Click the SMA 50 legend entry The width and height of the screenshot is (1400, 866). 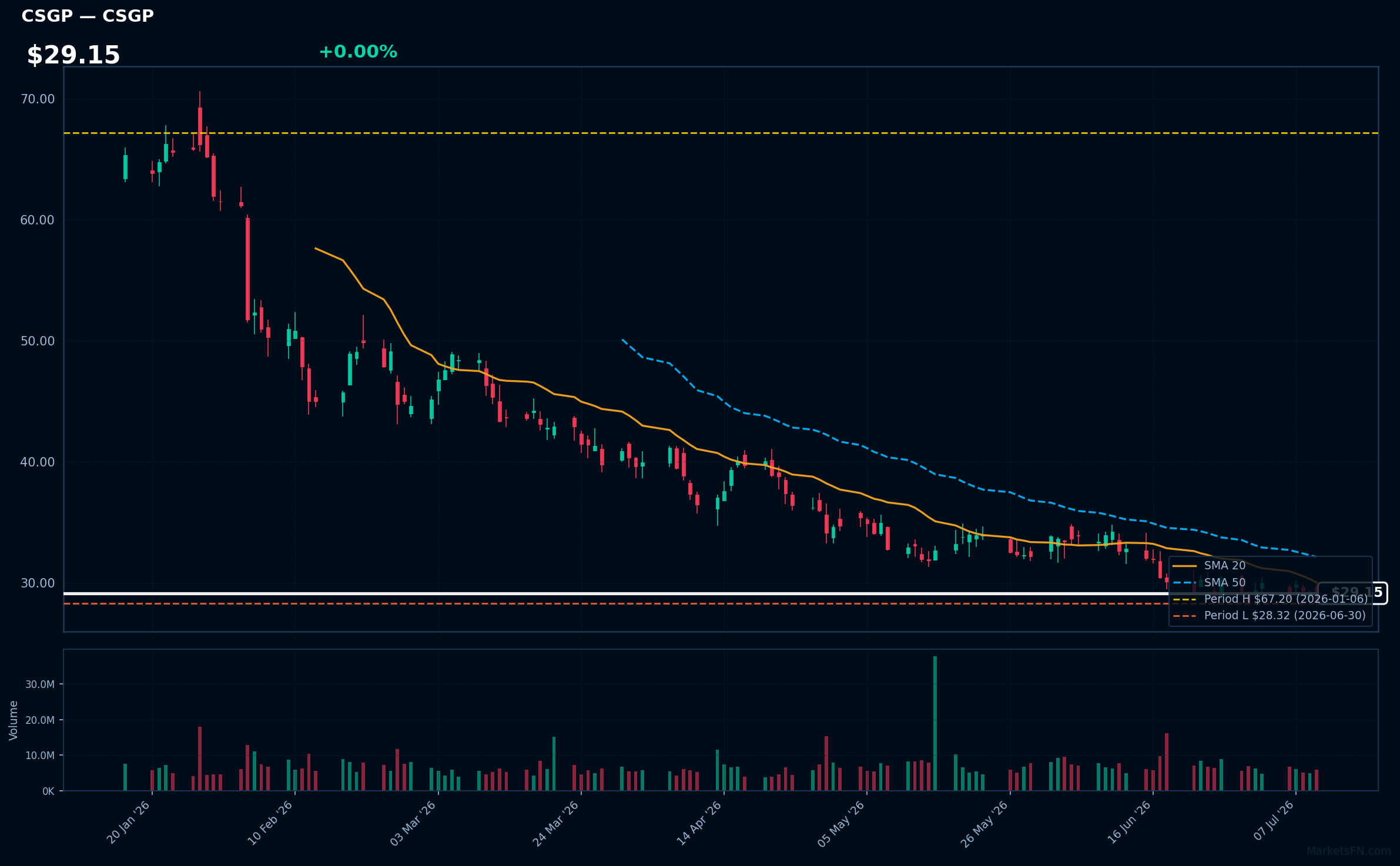(1209, 582)
